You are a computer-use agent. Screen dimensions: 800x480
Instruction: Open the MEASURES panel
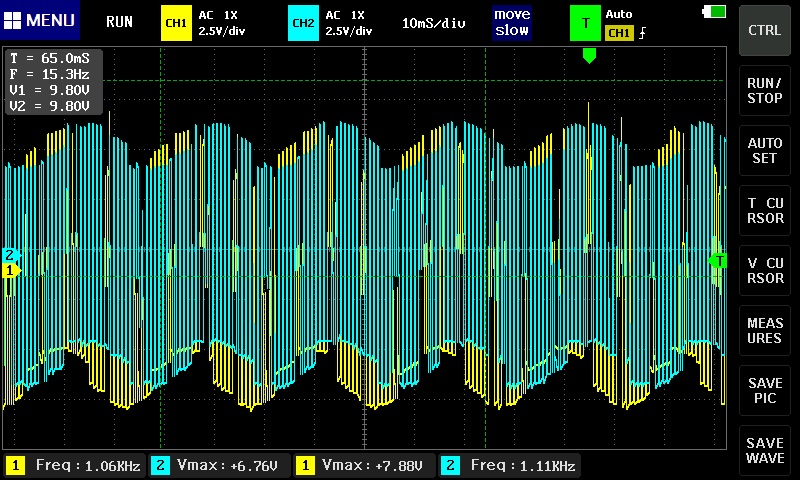[x=765, y=331]
